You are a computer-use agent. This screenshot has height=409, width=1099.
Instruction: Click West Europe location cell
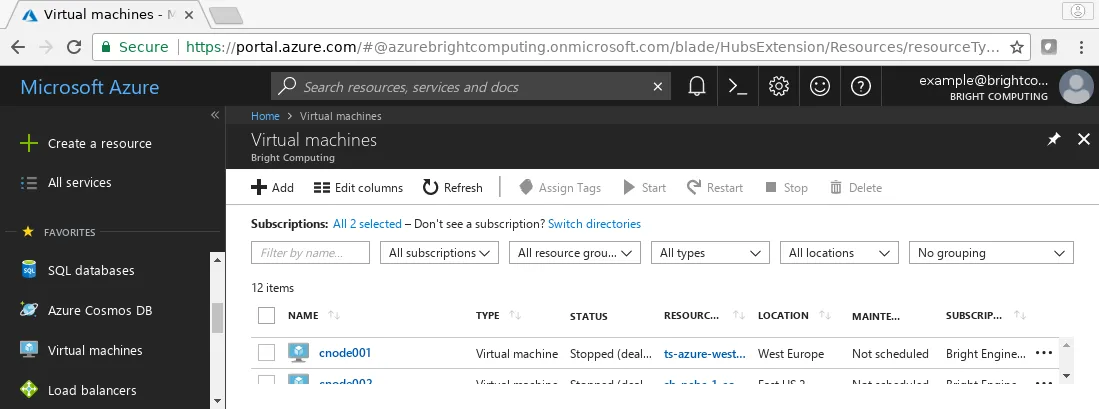point(791,354)
